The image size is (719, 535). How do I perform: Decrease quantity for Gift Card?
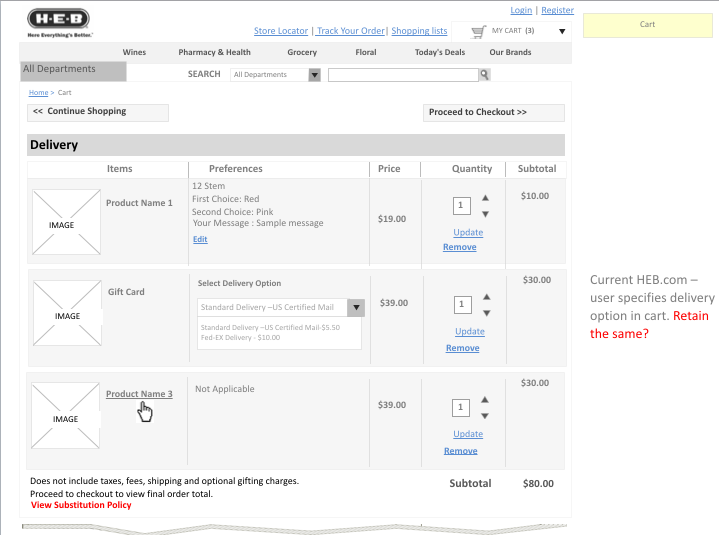click(487, 313)
